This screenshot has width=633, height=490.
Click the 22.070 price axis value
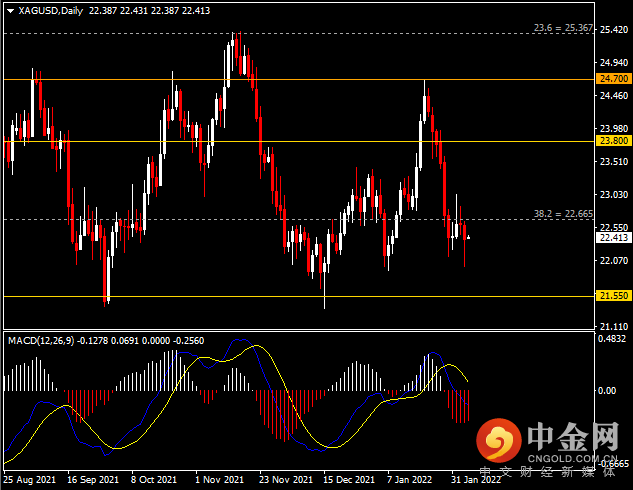614,261
